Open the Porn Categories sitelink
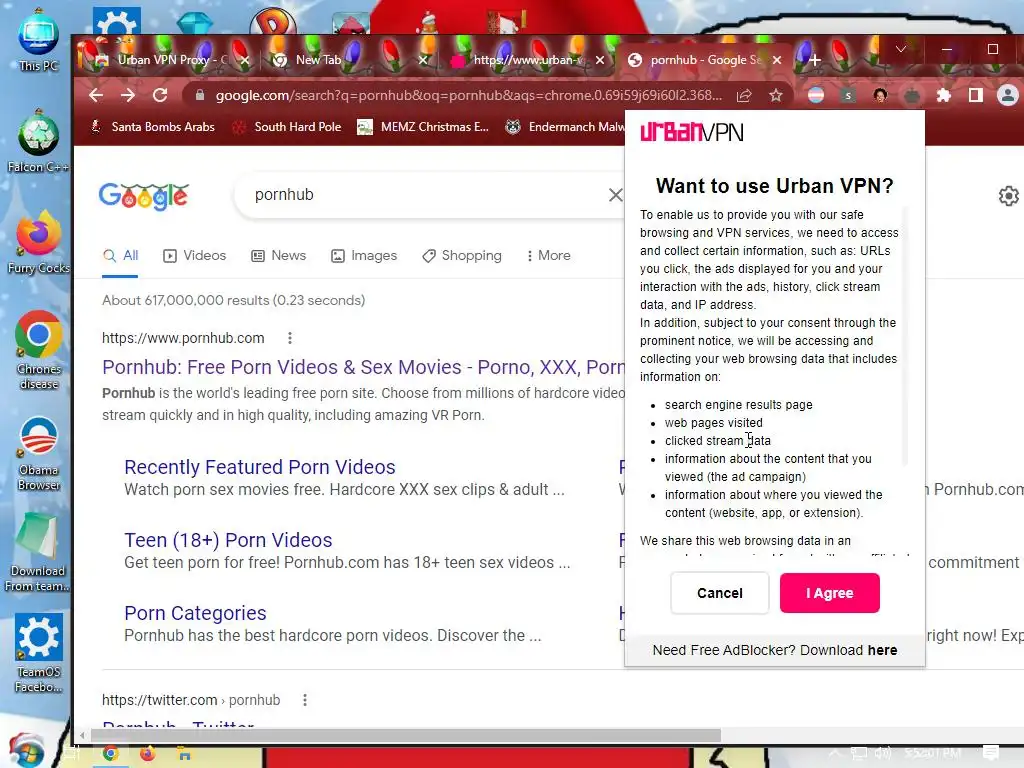This screenshot has width=1024, height=768. [195, 613]
